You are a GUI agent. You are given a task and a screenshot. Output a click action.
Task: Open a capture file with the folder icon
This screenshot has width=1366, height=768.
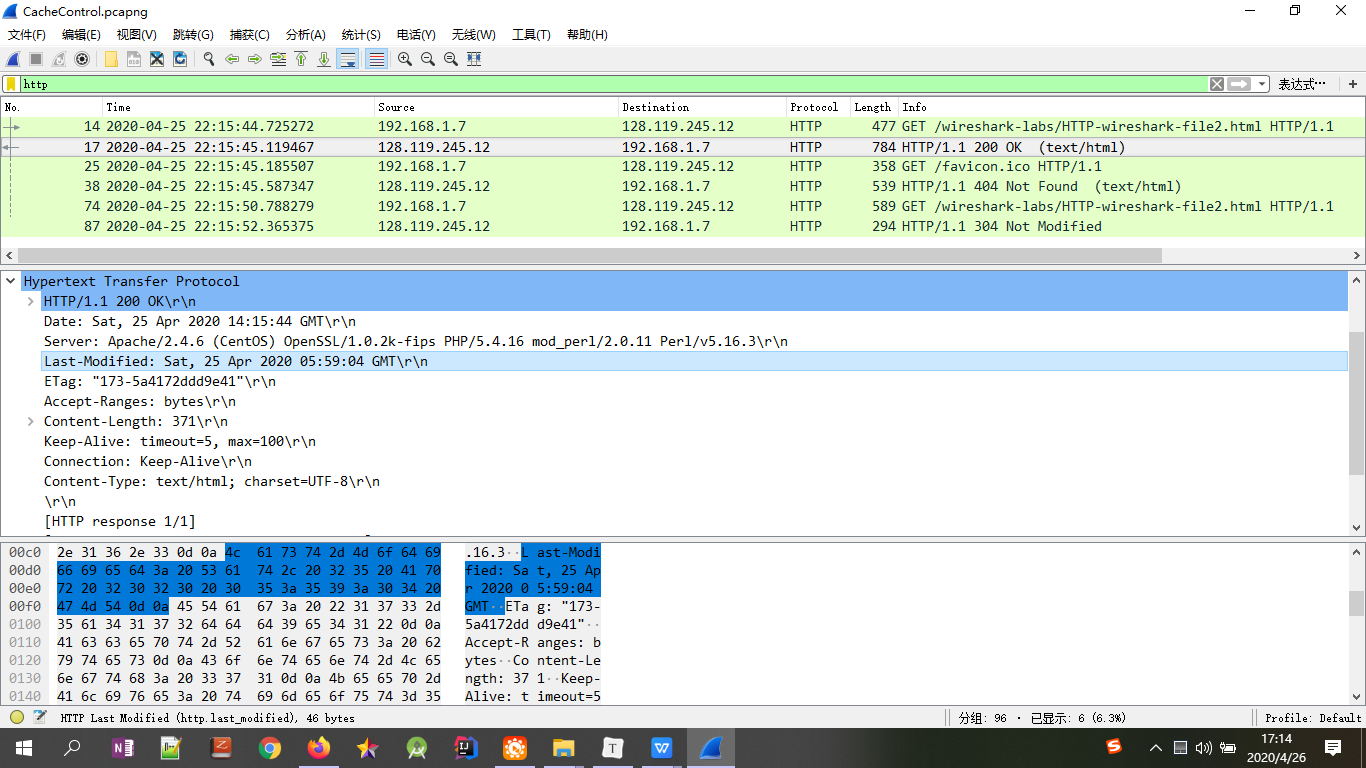(111, 59)
